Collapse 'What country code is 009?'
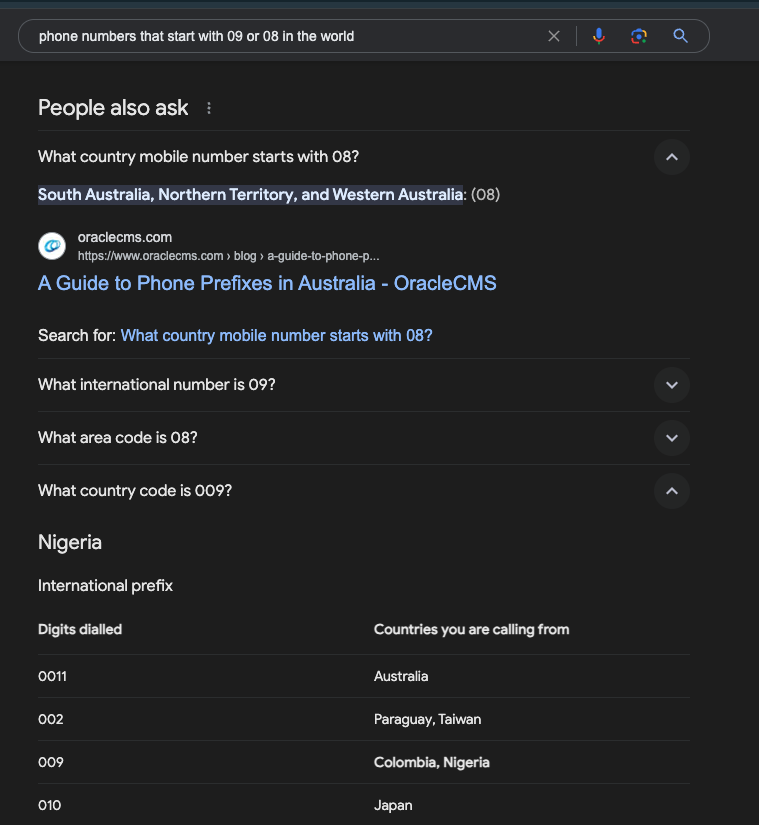The height and width of the screenshot is (825, 759). tap(672, 491)
